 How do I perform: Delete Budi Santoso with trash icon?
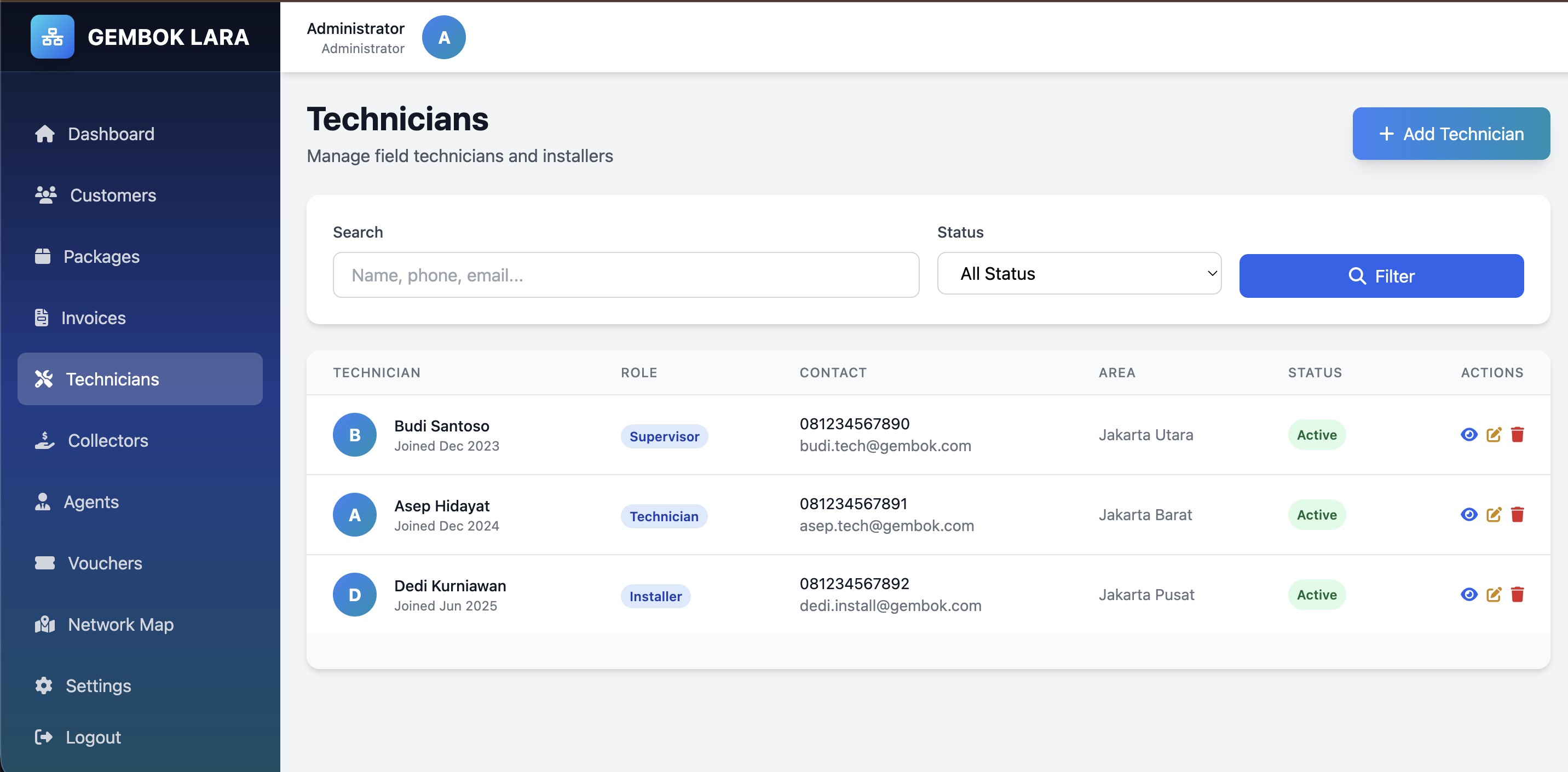[1517, 435]
